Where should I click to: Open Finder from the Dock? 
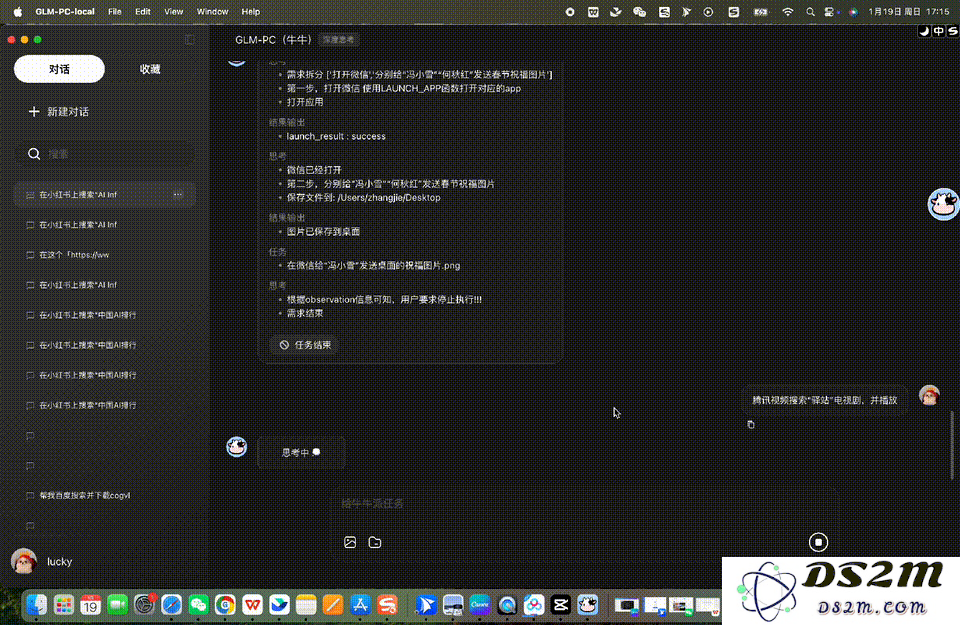(37, 605)
